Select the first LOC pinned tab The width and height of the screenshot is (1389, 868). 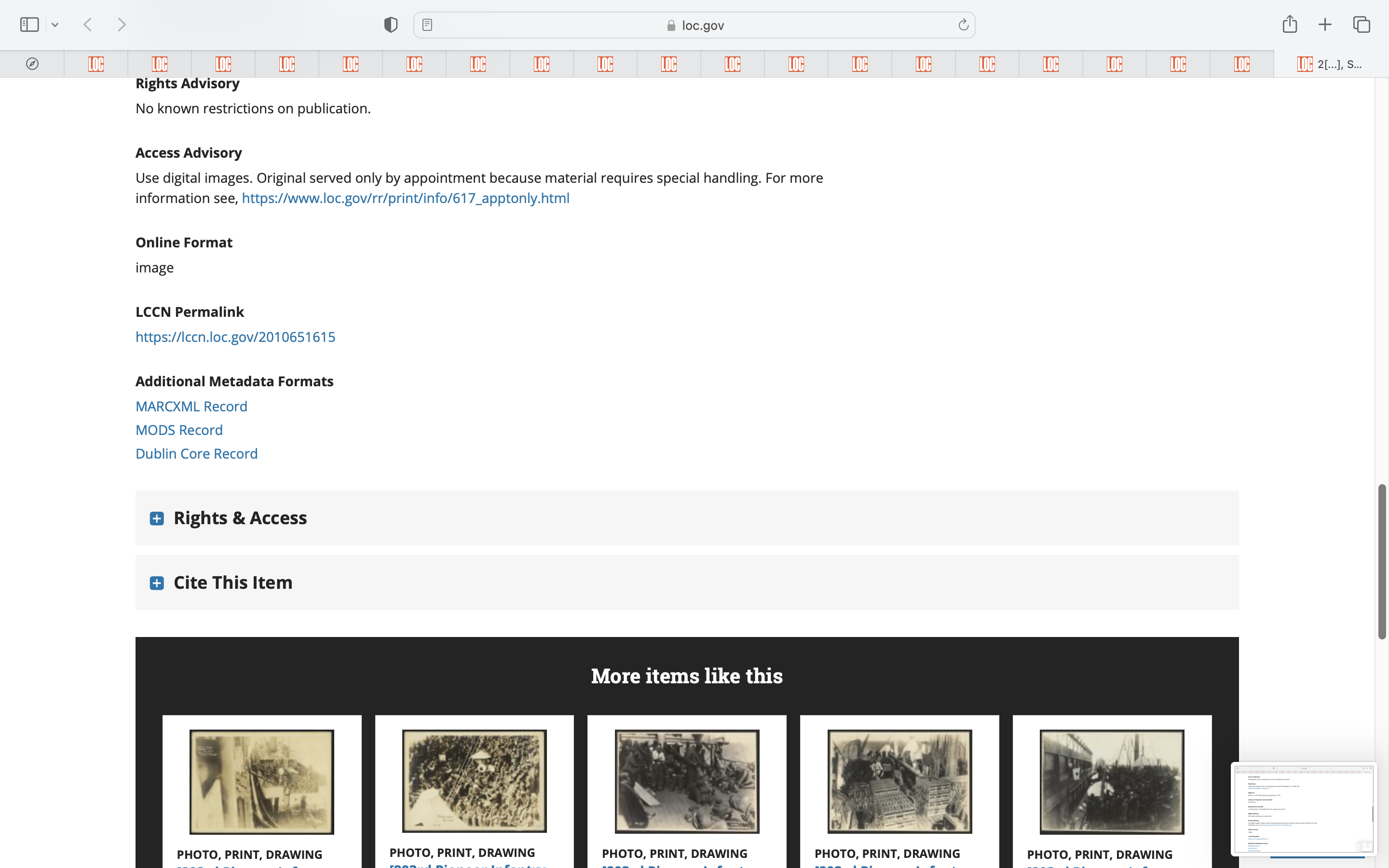96,64
